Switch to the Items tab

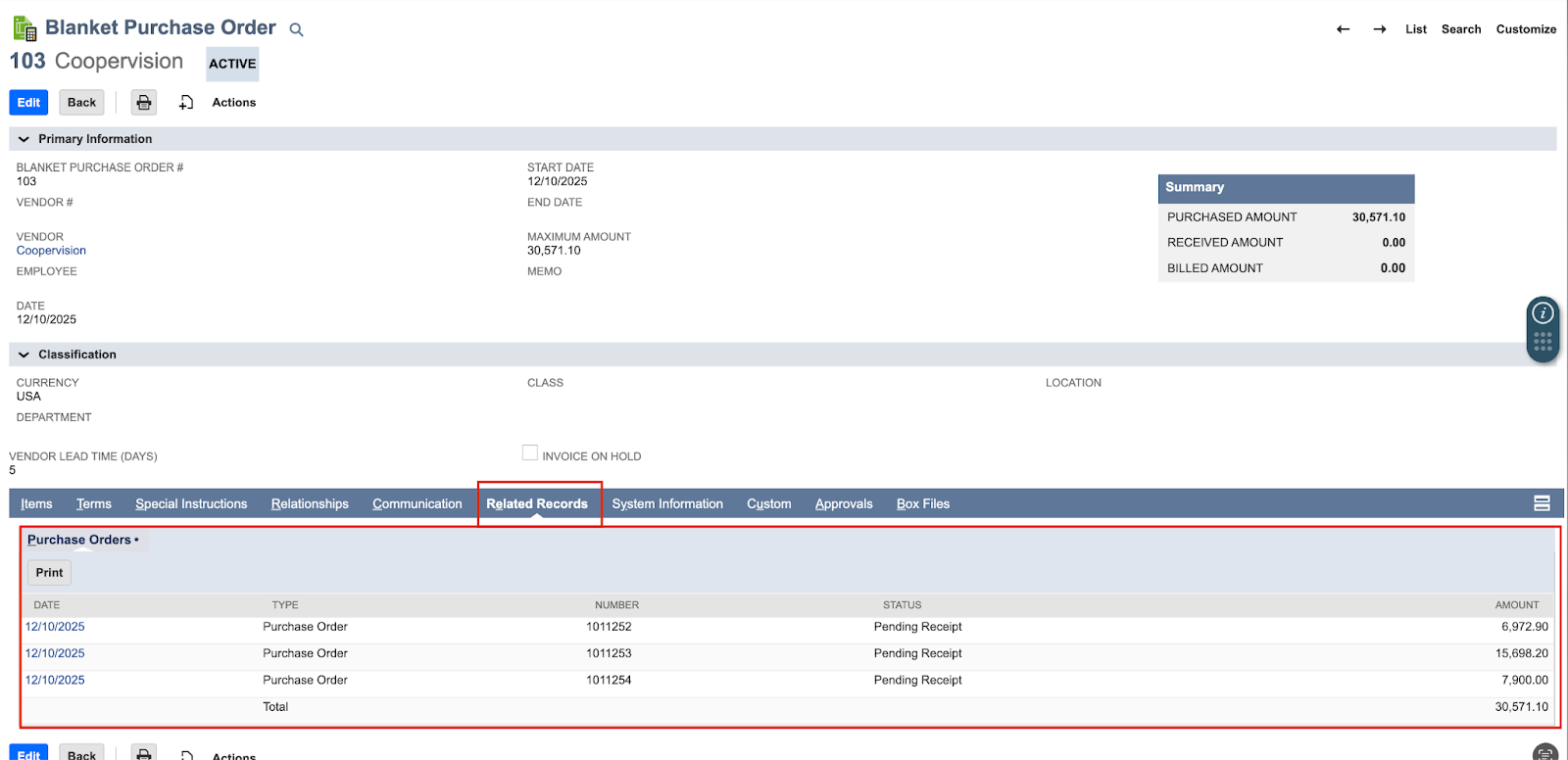[x=36, y=504]
